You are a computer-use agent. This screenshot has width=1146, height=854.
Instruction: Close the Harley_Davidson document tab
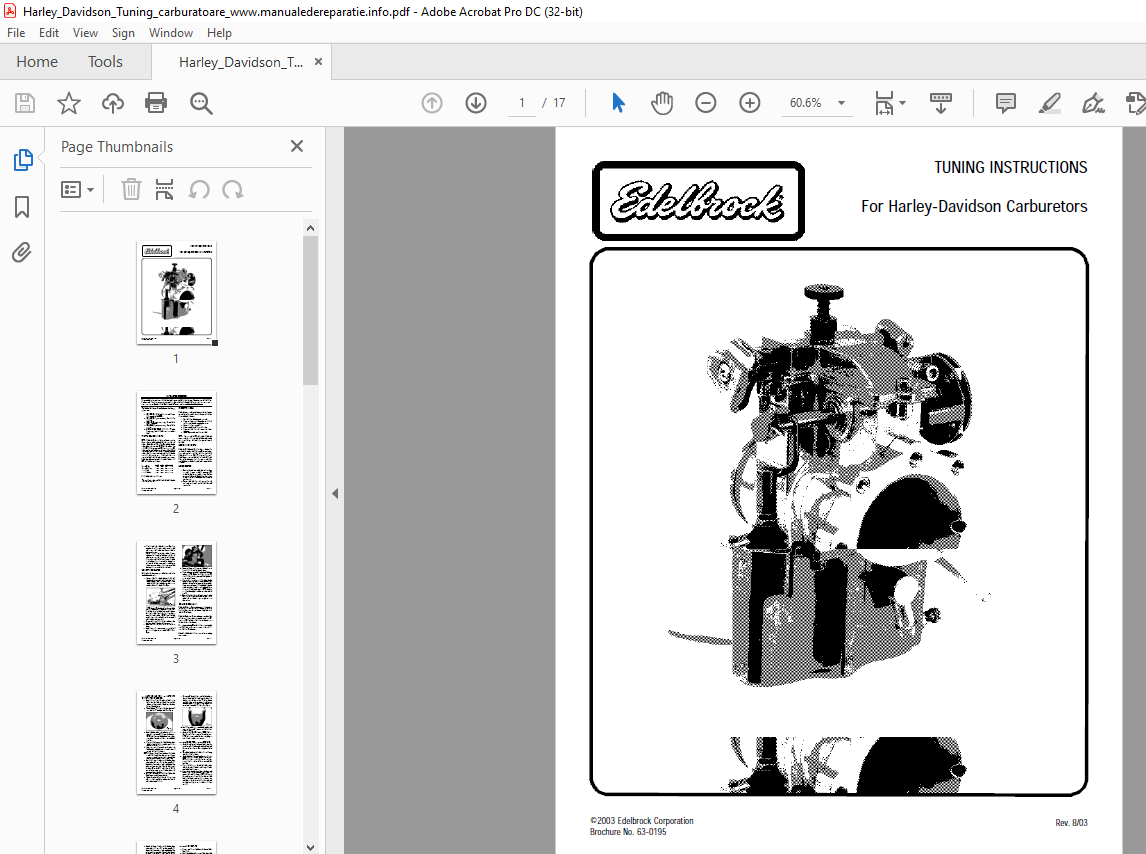[x=319, y=61]
